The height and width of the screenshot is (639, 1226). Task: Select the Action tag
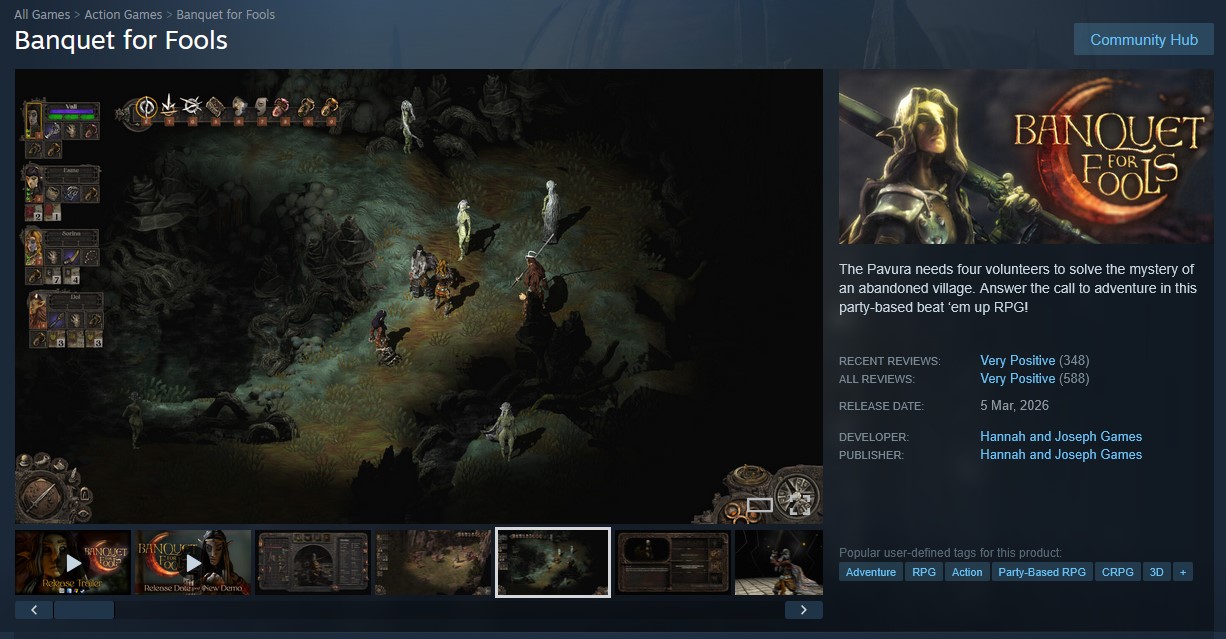coord(967,572)
